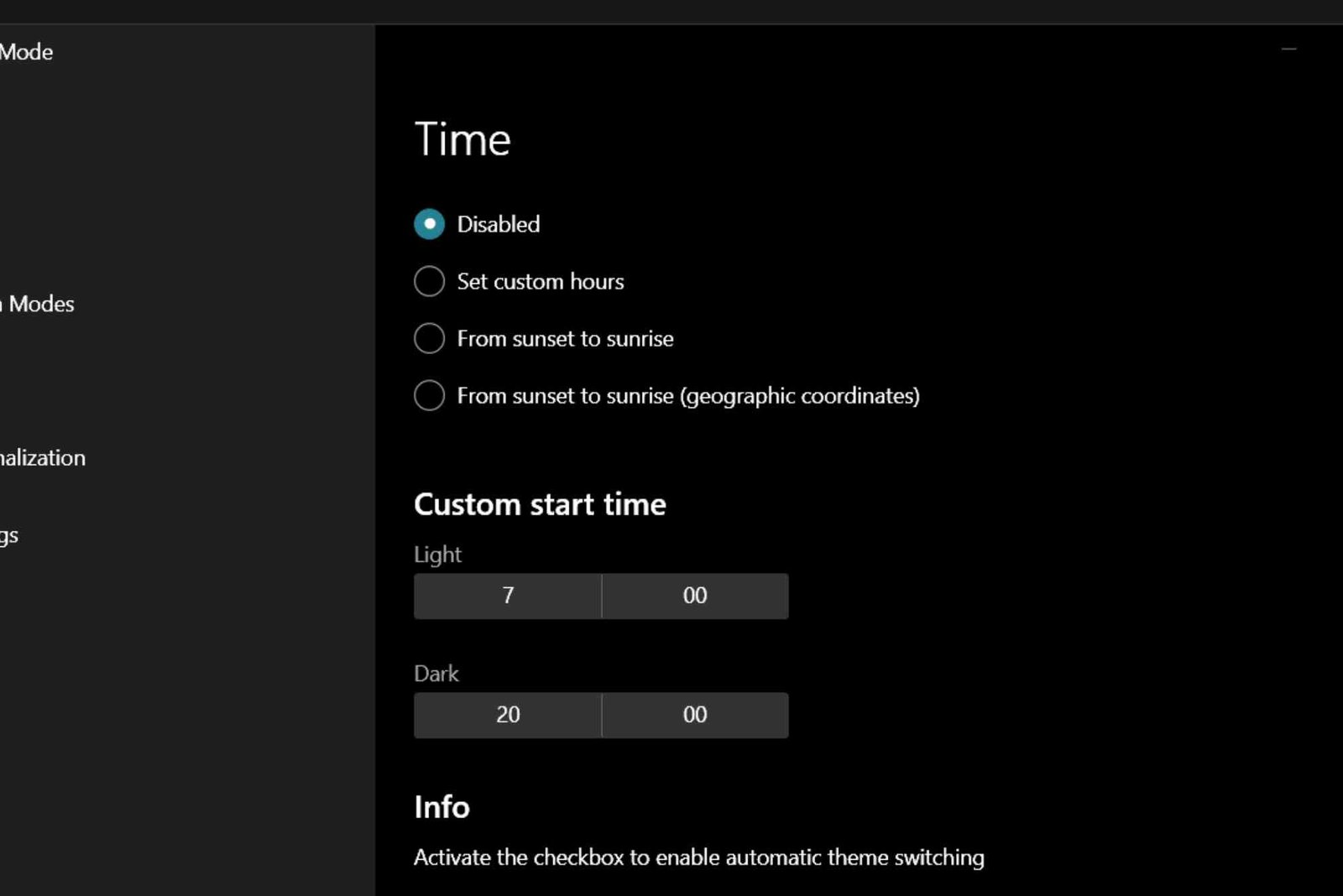Go to Personalization in the sidebar
The height and width of the screenshot is (896, 1343).
(42, 458)
